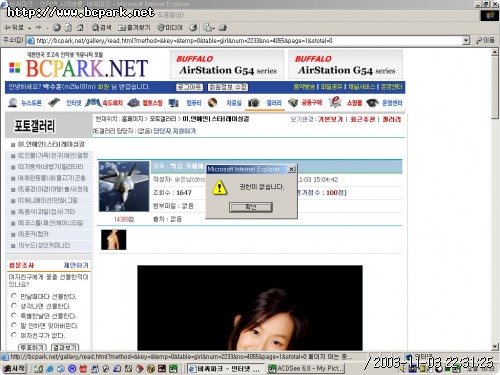
Task: Click the 이동 Go button
Action: (x=485, y=40)
